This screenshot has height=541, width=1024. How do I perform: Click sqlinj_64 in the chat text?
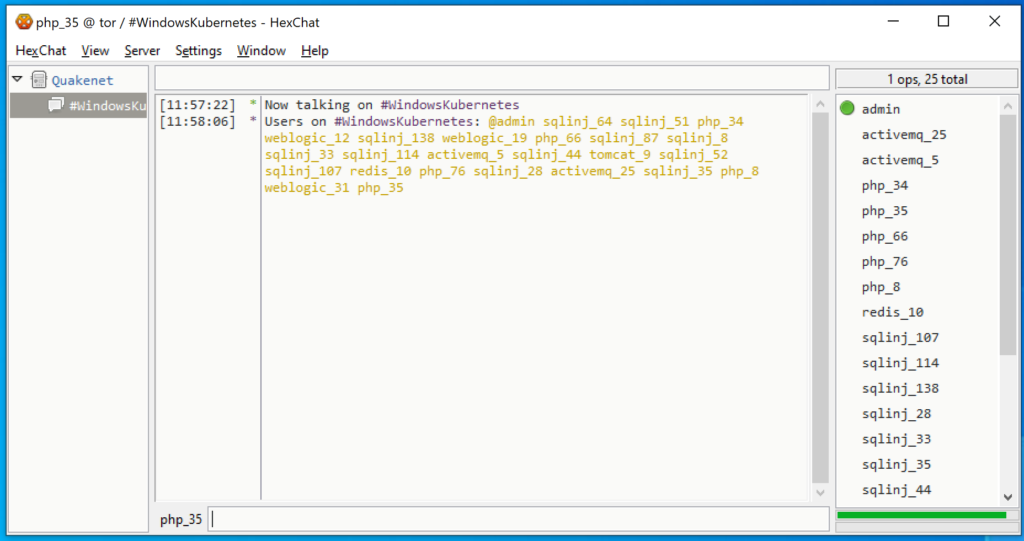(577, 122)
